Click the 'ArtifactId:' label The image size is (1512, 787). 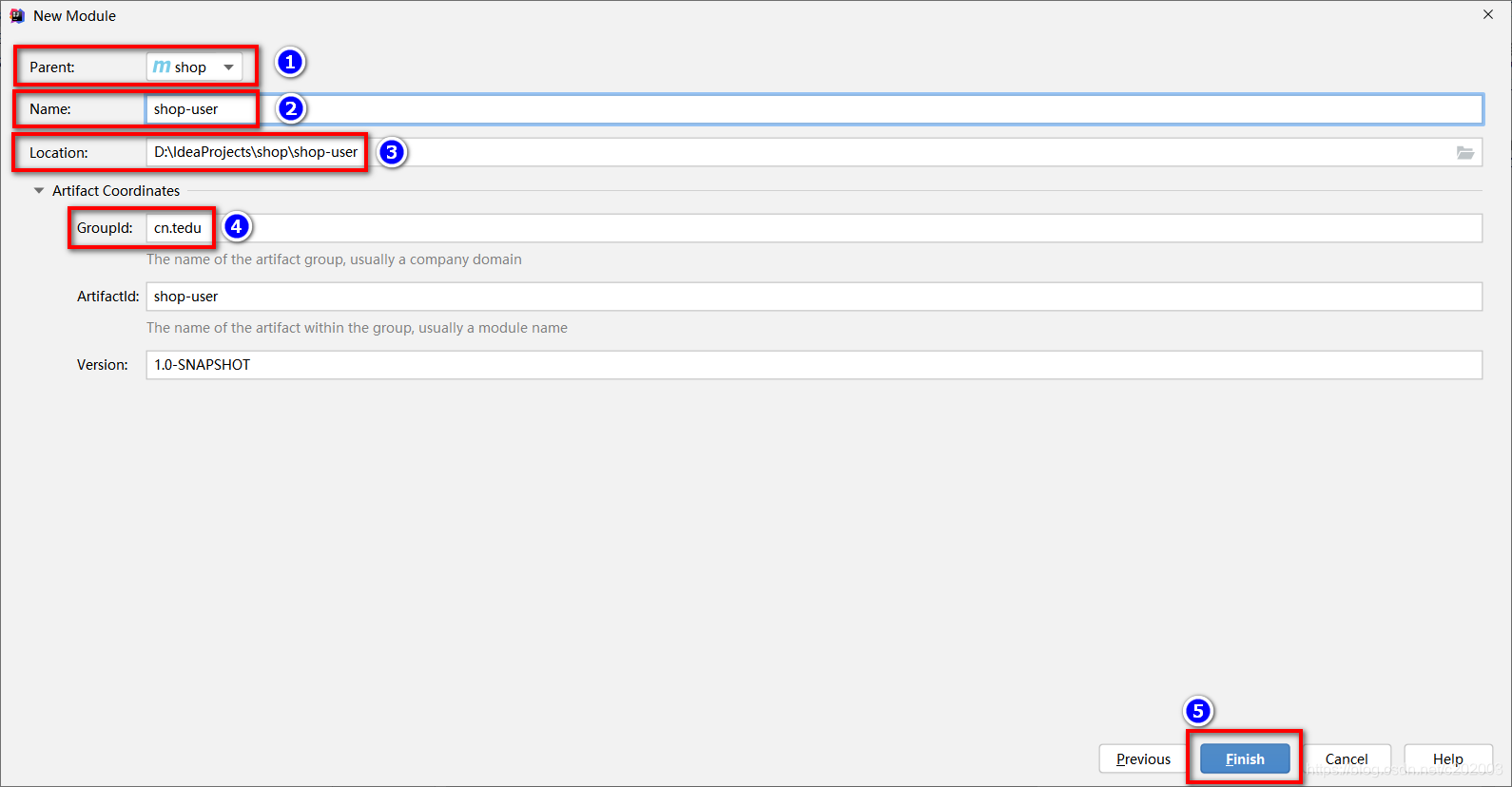(108, 297)
